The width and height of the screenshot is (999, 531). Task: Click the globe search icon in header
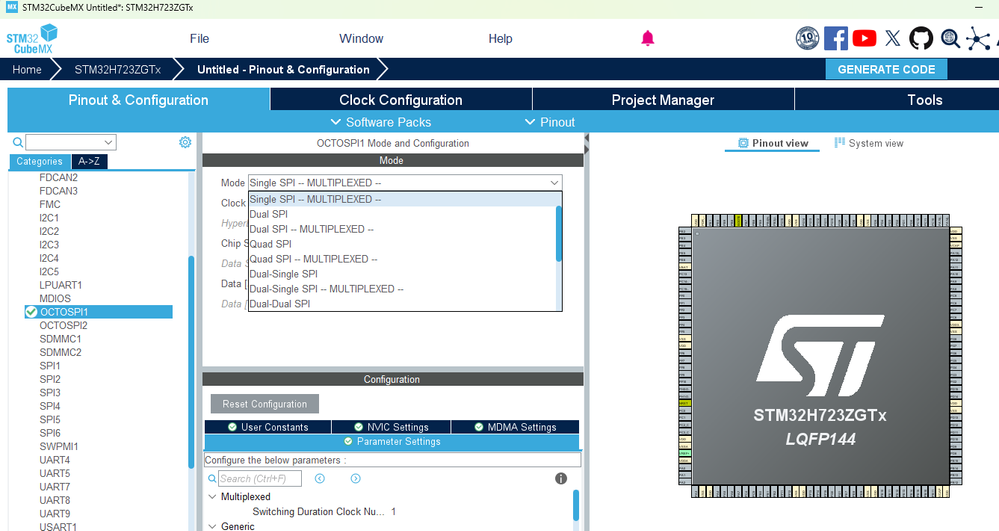point(950,38)
